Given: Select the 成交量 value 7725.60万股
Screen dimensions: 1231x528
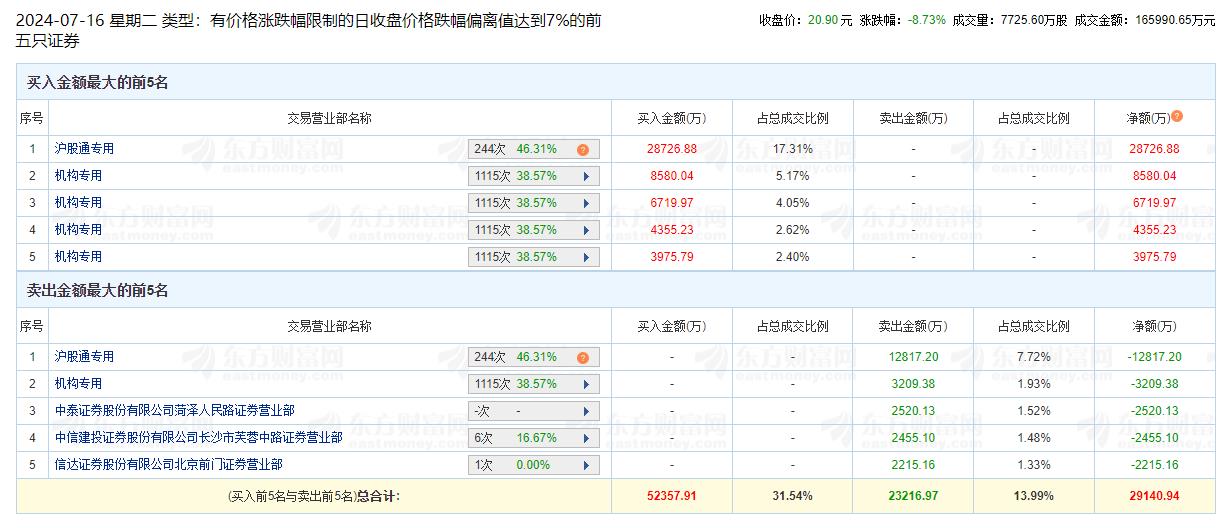Looking at the screenshot, I should [x=1033, y=20].
